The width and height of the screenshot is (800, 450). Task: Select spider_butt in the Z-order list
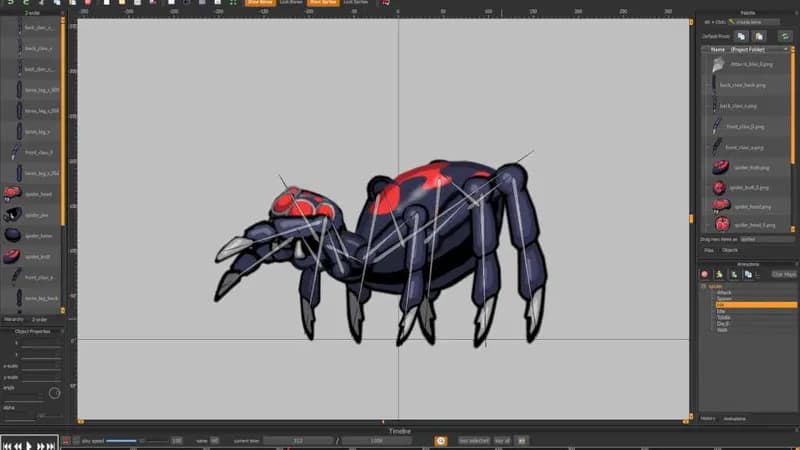tap(32, 257)
